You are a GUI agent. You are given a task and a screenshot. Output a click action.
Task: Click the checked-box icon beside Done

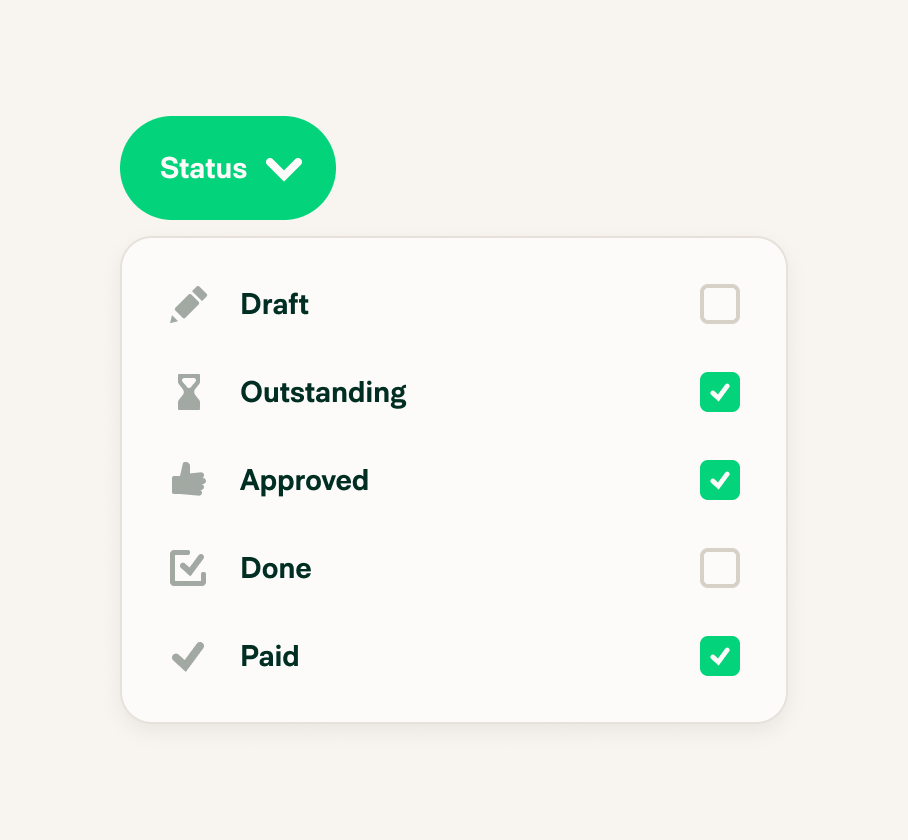[188, 568]
